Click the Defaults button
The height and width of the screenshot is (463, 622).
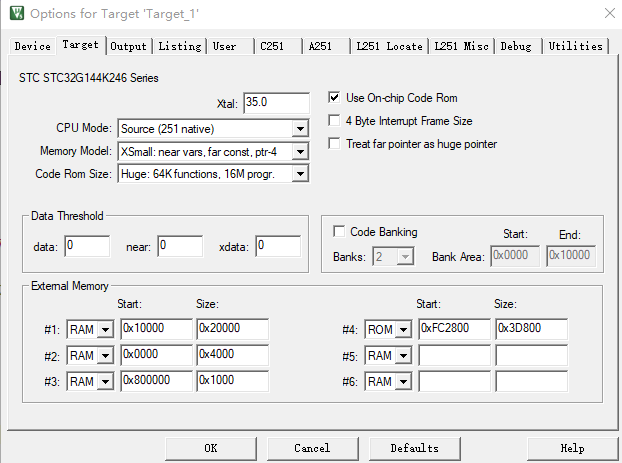click(x=415, y=448)
